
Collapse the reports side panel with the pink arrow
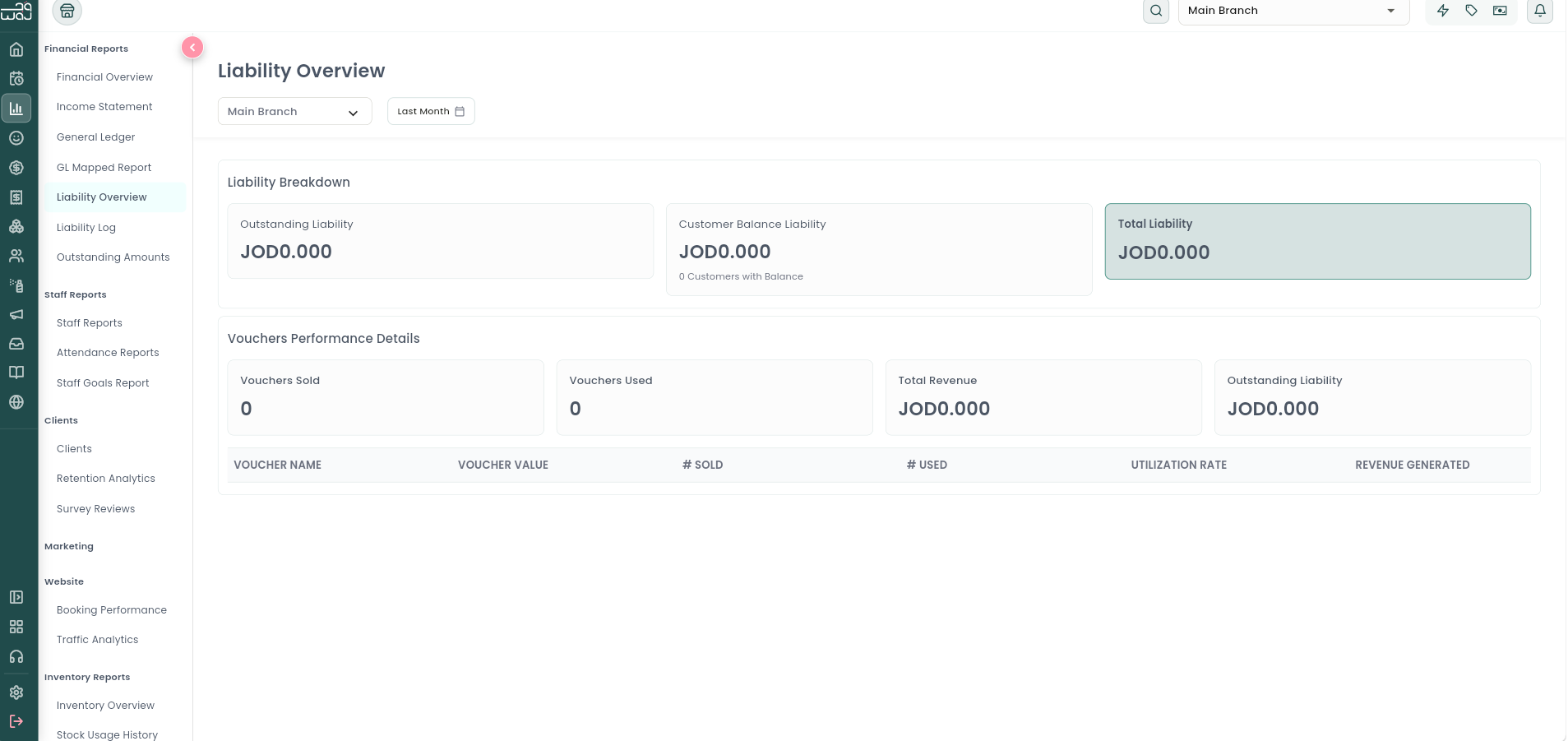[192, 48]
